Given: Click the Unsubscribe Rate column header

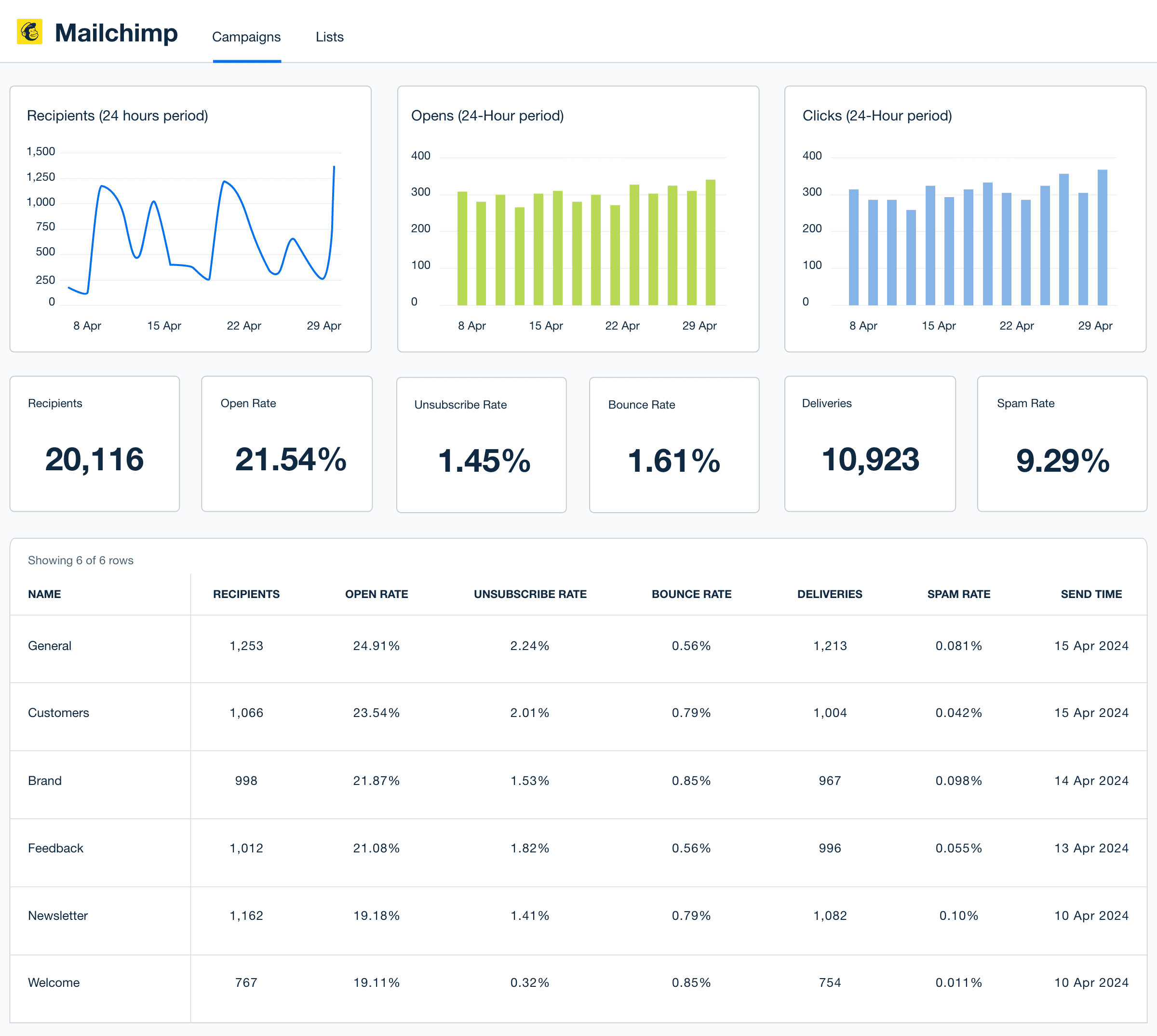Looking at the screenshot, I should tap(529, 594).
